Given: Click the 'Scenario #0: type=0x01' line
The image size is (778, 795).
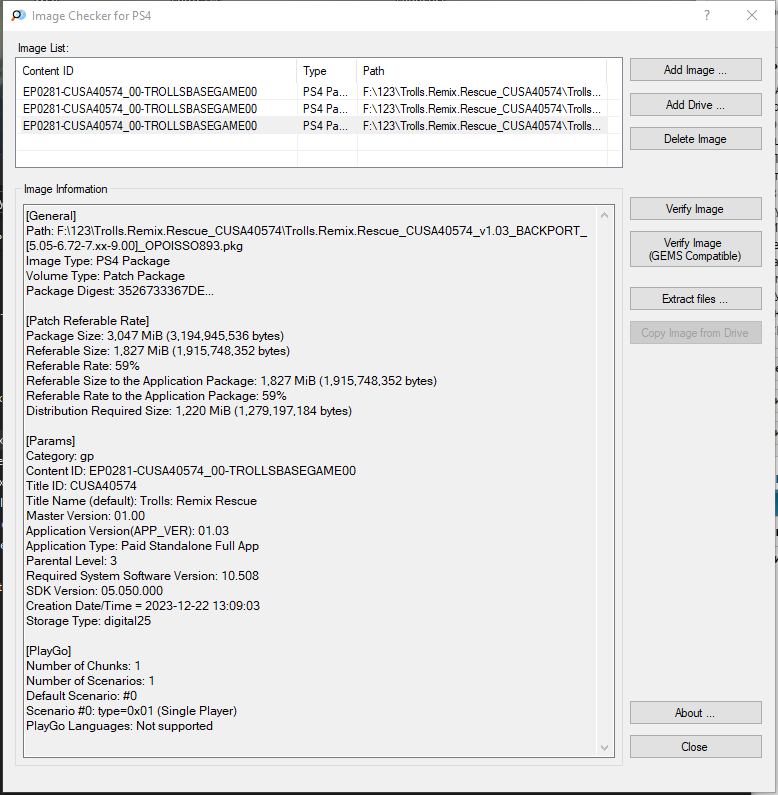Looking at the screenshot, I should point(131,710).
